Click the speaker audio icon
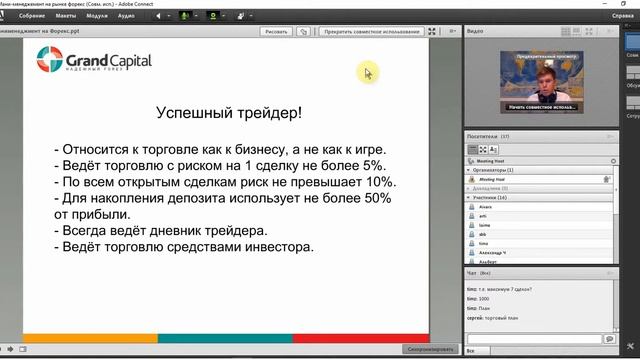 [158, 16]
